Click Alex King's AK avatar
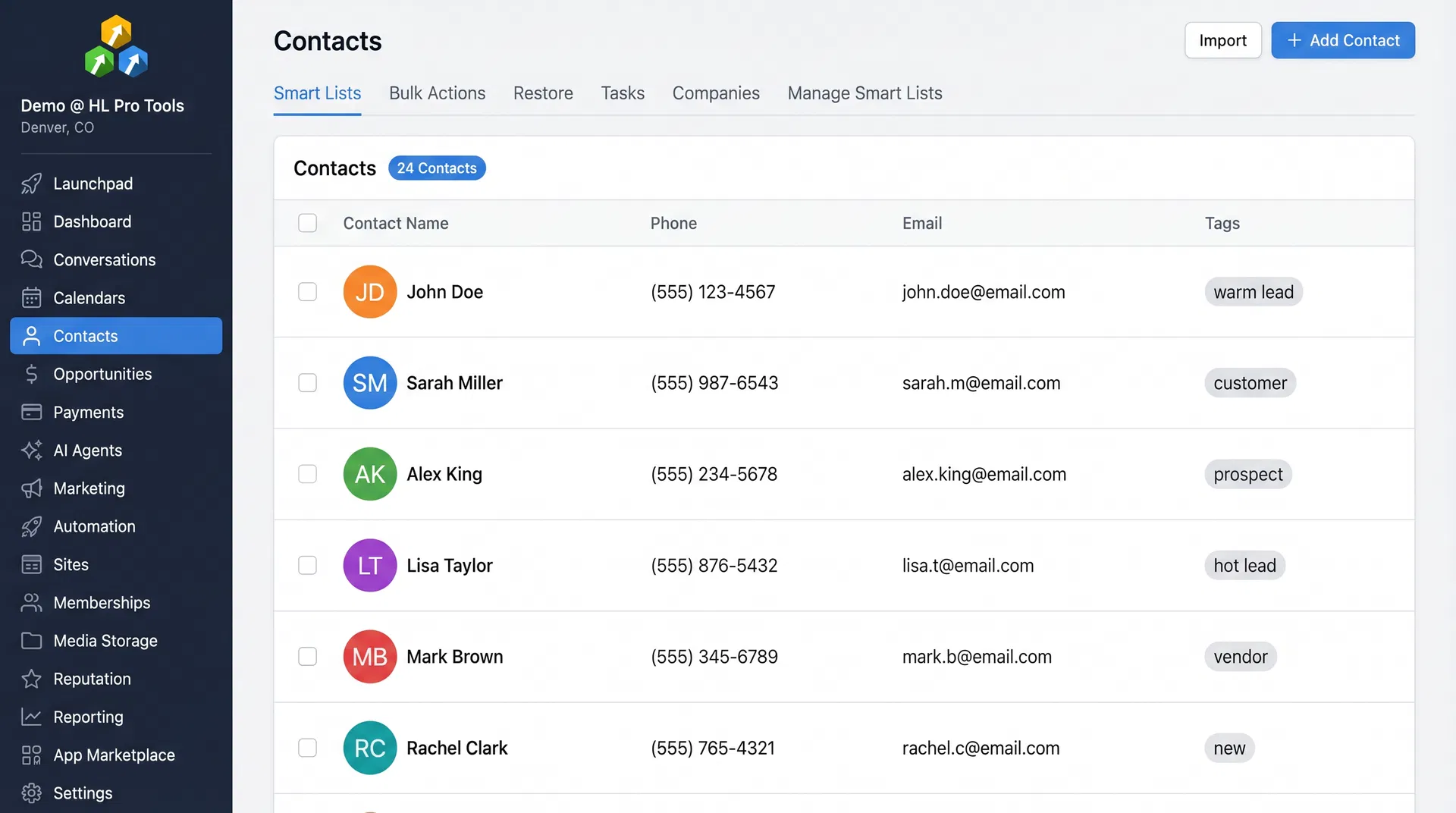The image size is (1456, 813). click(x=370, y=474)
